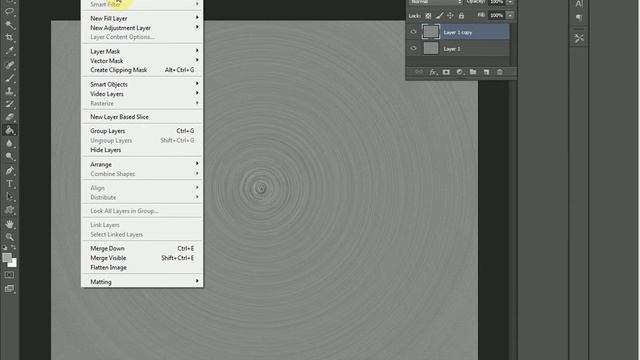Choose Merge Down
640x360 pixels.
pyautogui.click(x=142, y=249)
